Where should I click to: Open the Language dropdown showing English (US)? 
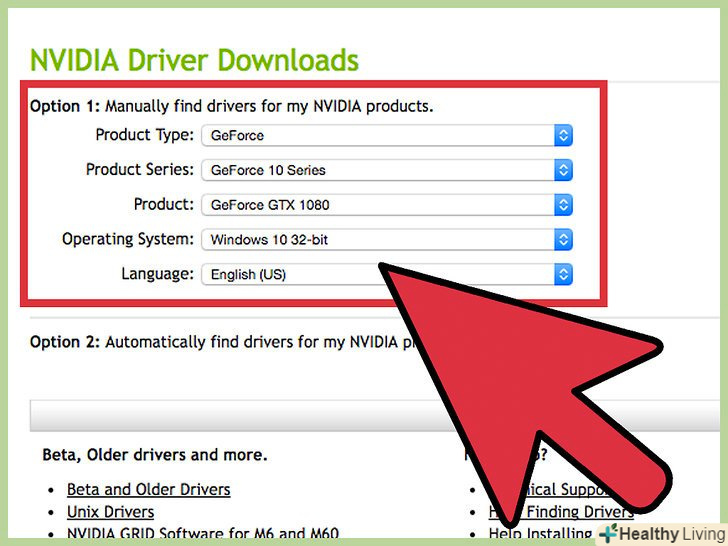[387, 274]
